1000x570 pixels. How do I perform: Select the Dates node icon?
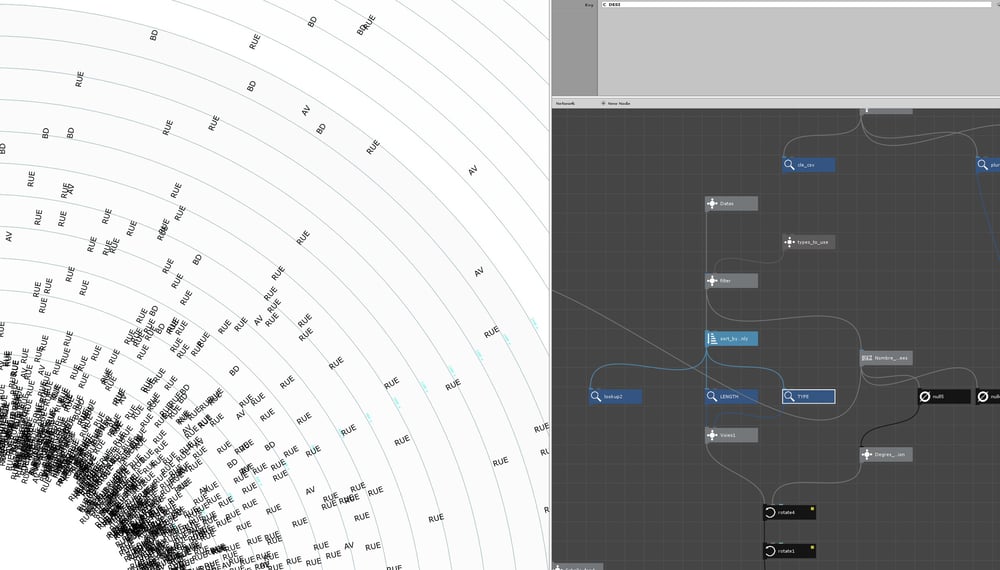pos(712,203)
